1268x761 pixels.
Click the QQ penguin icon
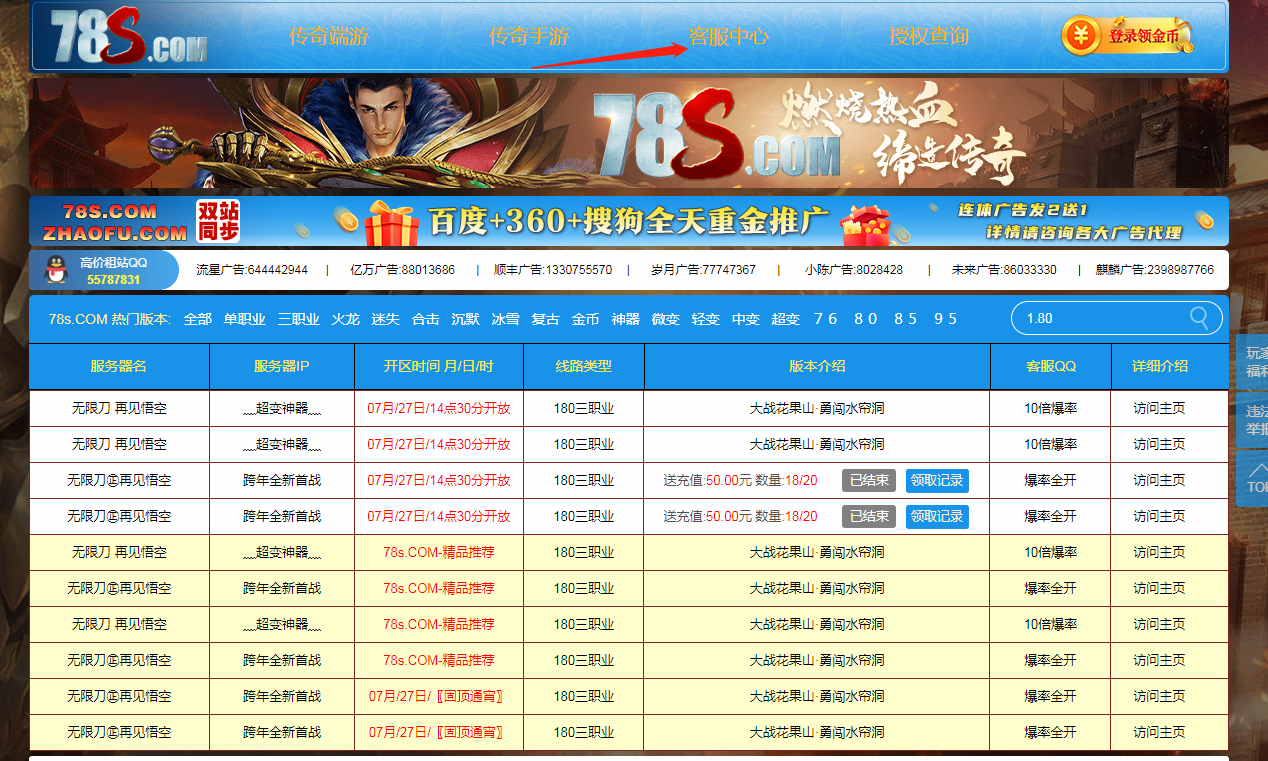point(57,270)
